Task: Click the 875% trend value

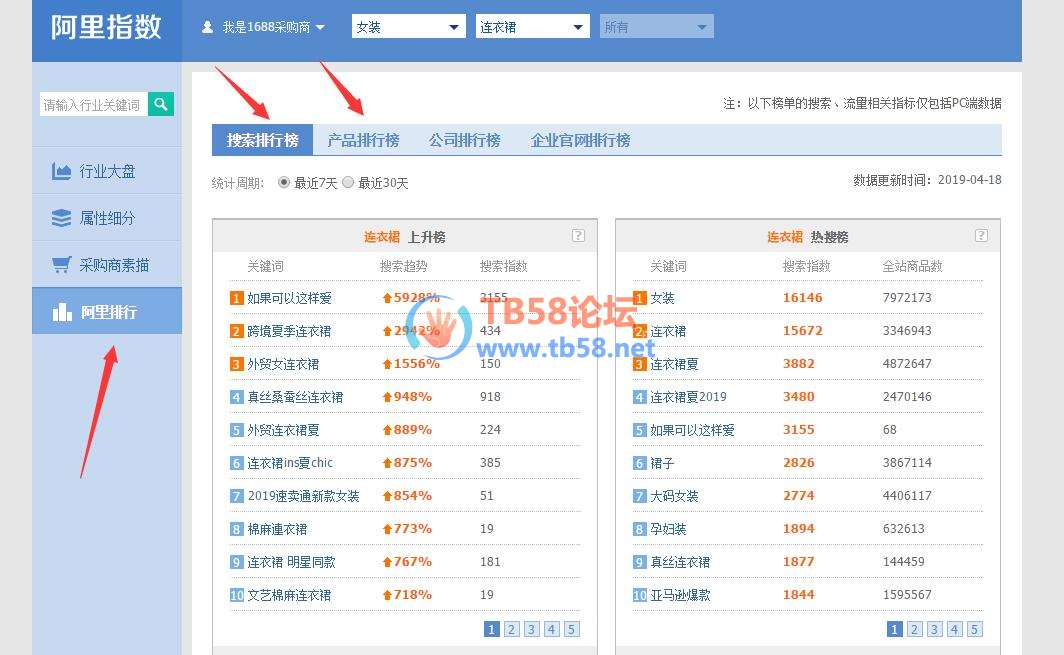Action: point(413,462)
